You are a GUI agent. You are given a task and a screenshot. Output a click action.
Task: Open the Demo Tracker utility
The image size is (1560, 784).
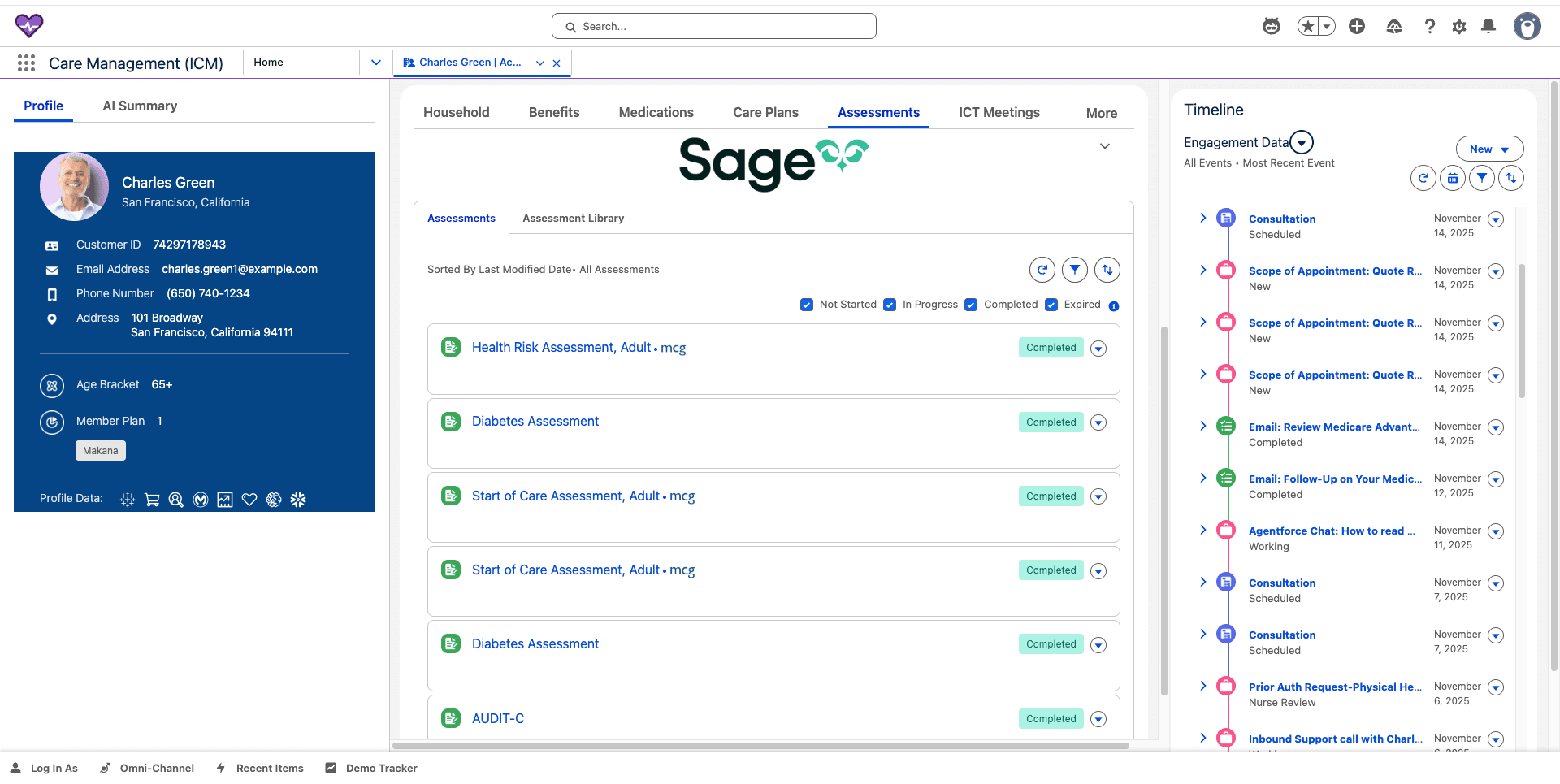tap(371, 768)
